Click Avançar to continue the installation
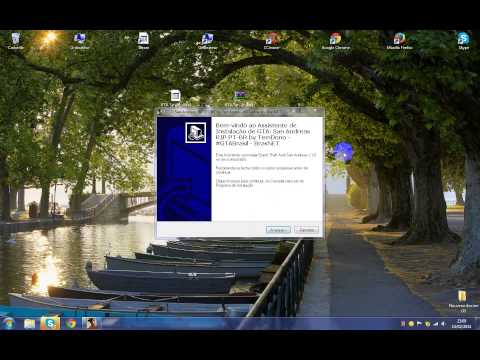Image resolution: width=480 pixels, height=360 pixels. point(278,230)
